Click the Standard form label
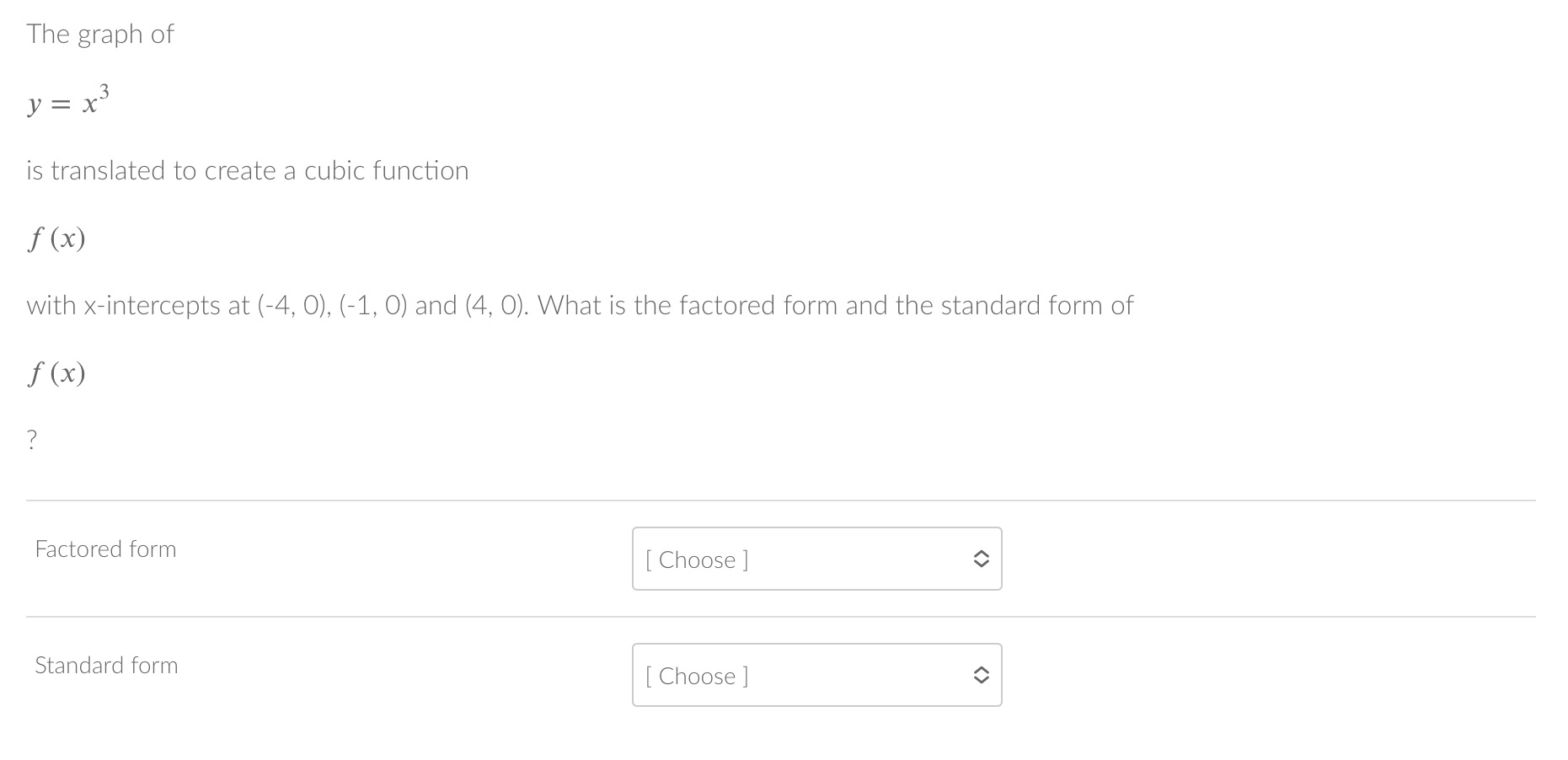 tap(106, 665)
